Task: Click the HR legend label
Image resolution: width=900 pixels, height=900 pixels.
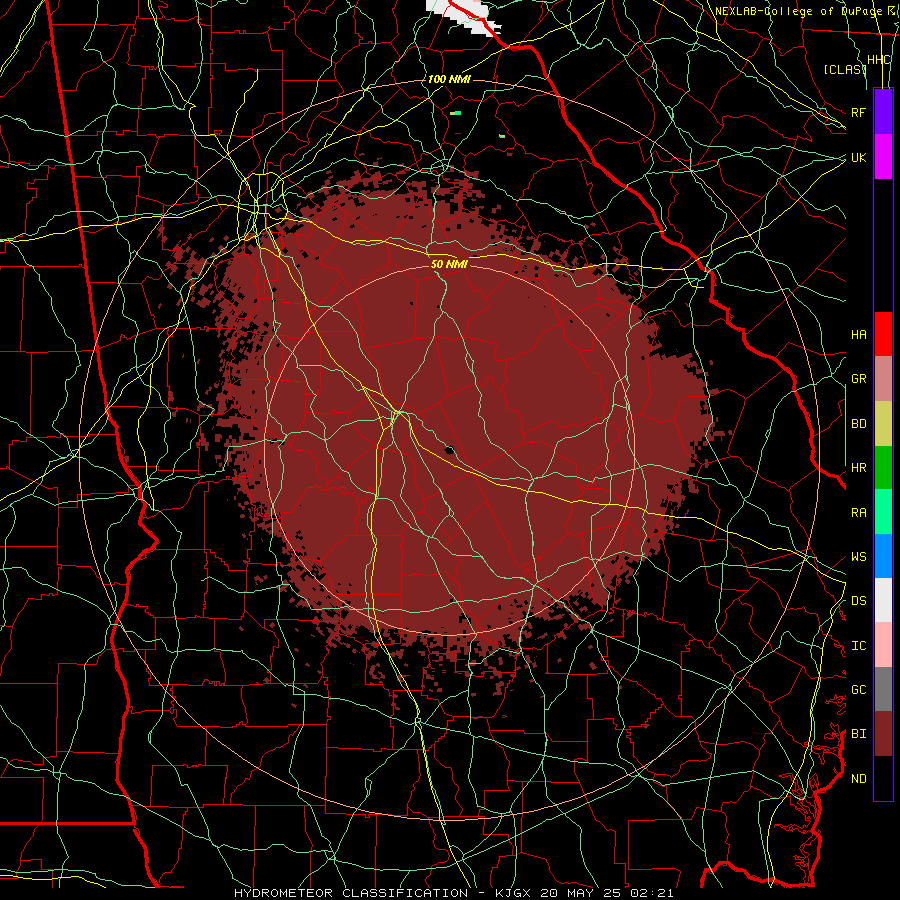Action: tap(859, 468)
